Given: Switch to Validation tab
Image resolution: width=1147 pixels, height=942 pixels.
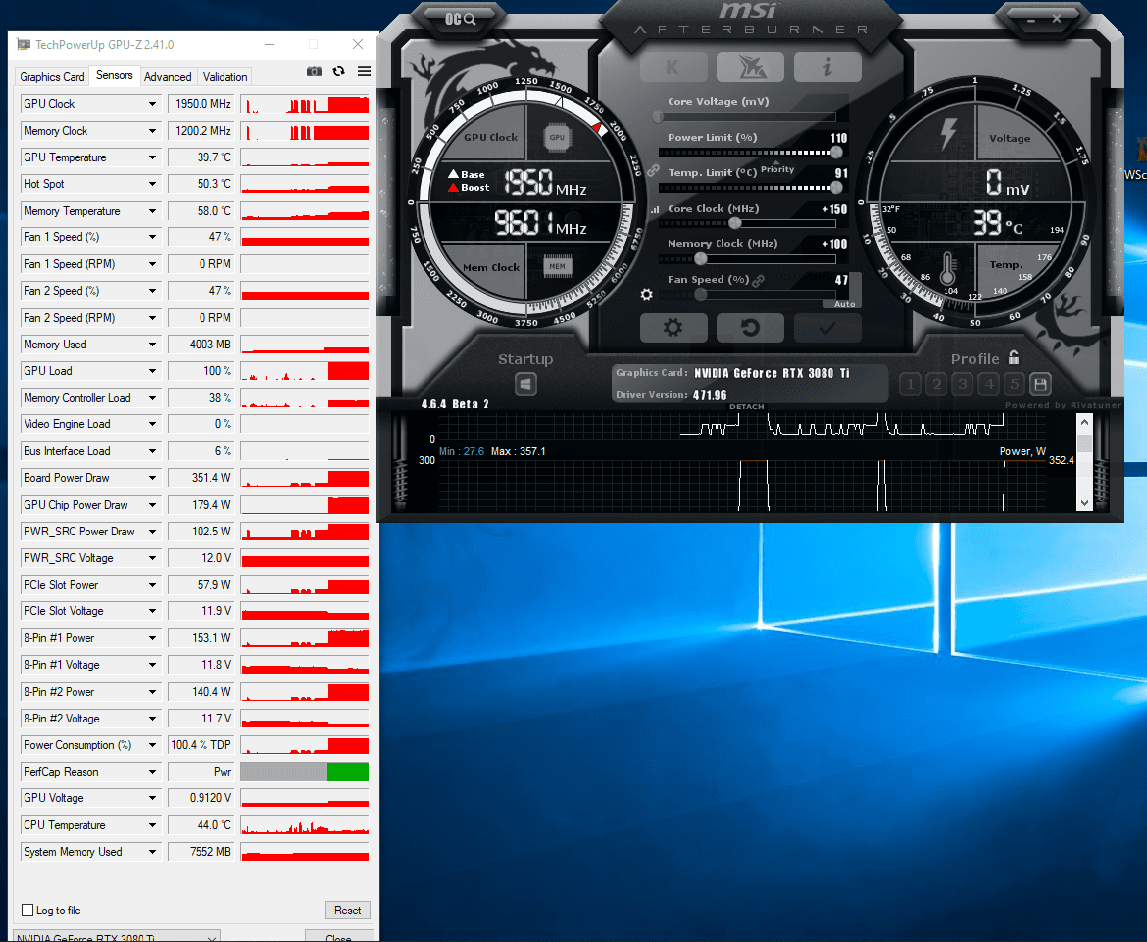Looking at the screenshot, I should tap(225, 77).
